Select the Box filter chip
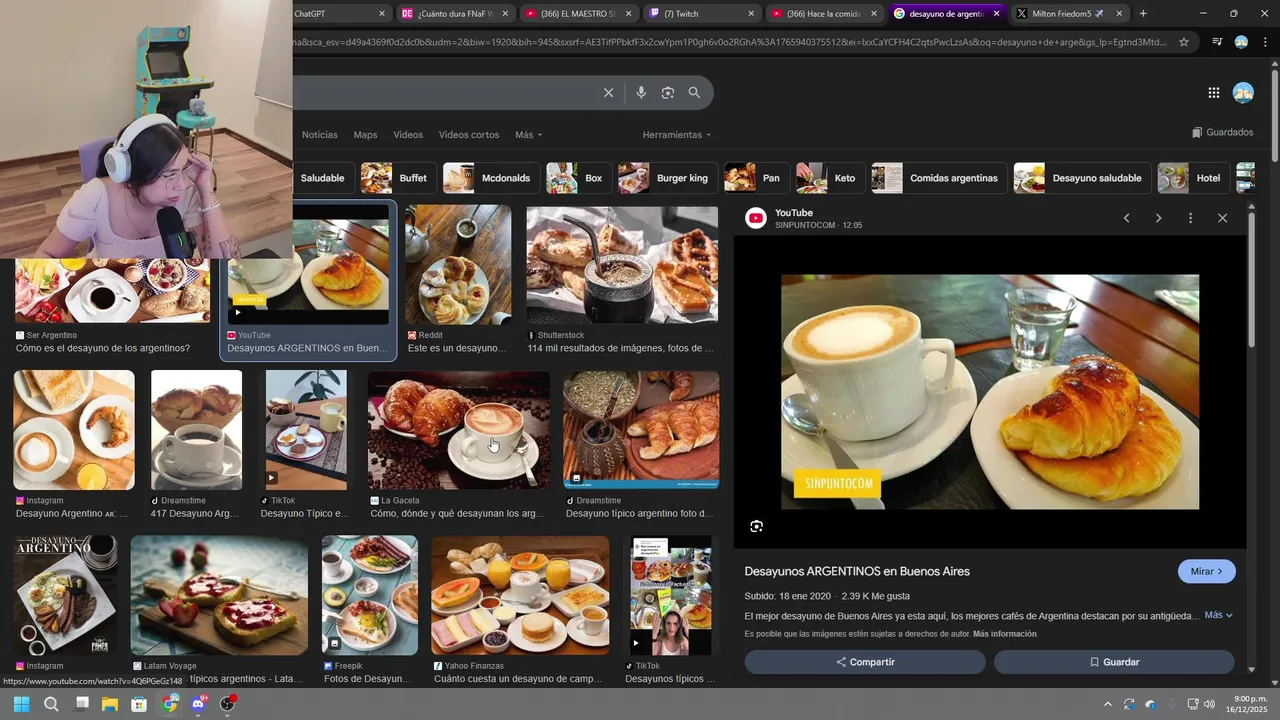 [578, 178]
